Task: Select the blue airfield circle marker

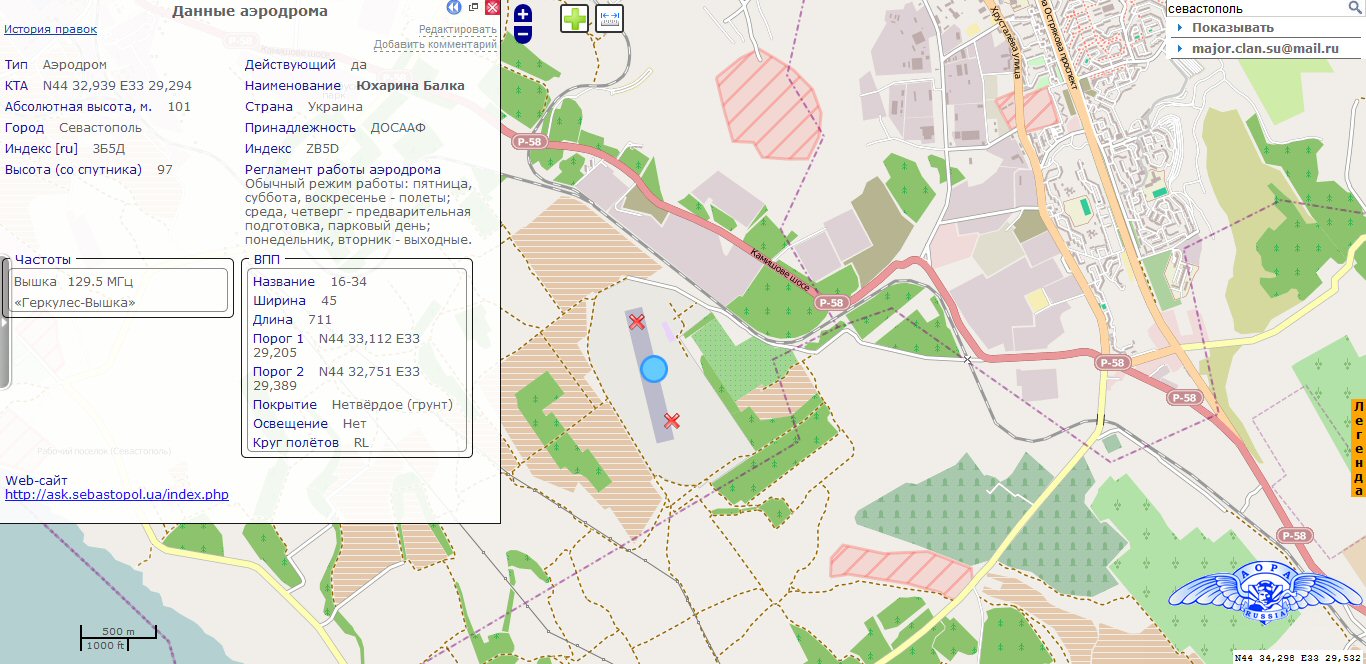Action: (653, 369)
